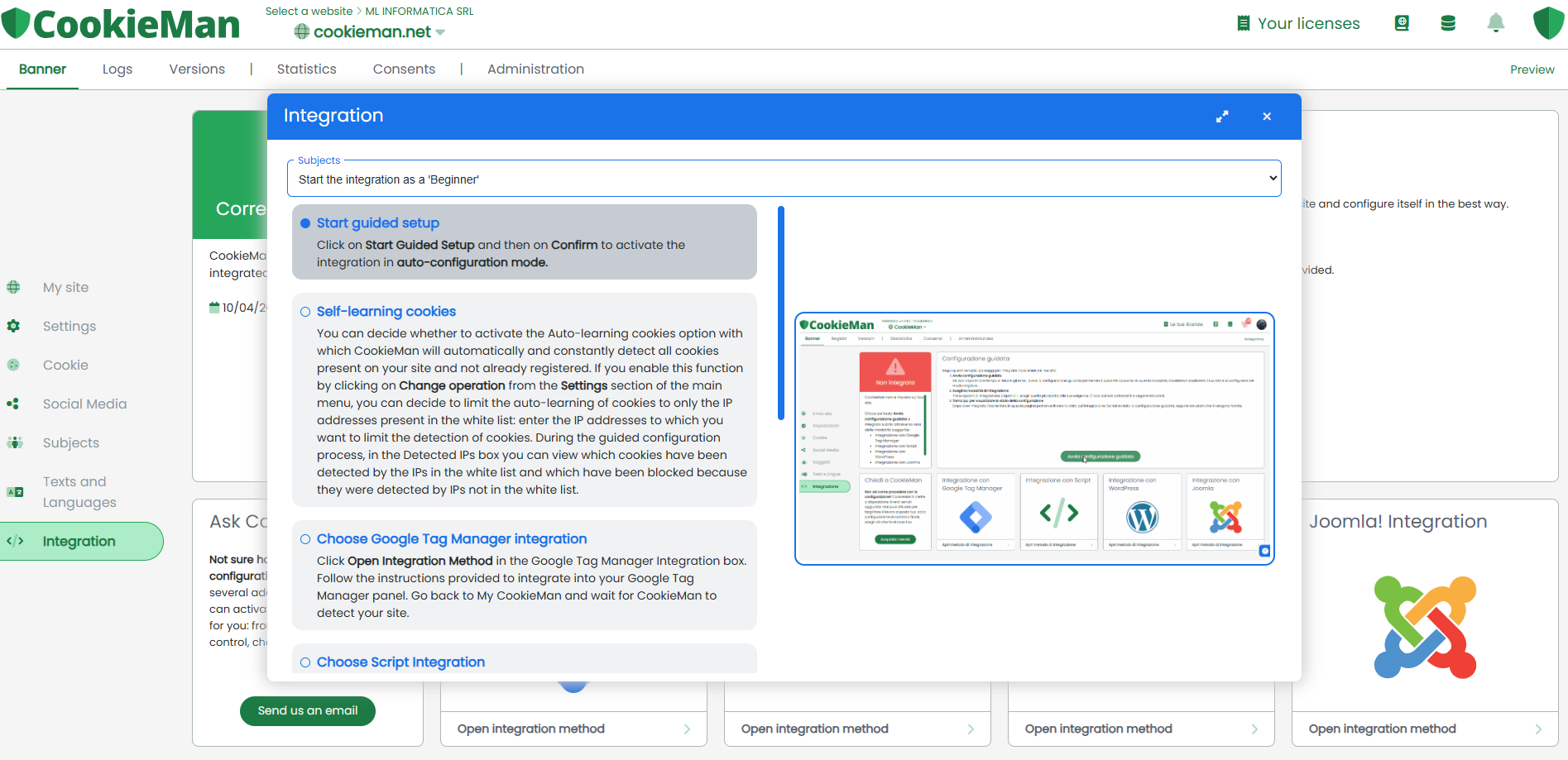Close the Integration dialog
Image resolution: width=1568 pixels, height=760 pixels.
[1267, 117]
